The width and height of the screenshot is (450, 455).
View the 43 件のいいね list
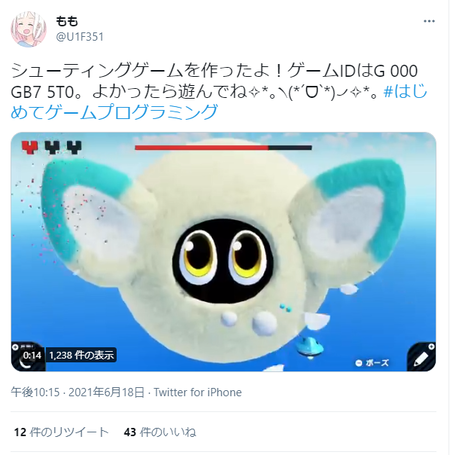point(160,432)
